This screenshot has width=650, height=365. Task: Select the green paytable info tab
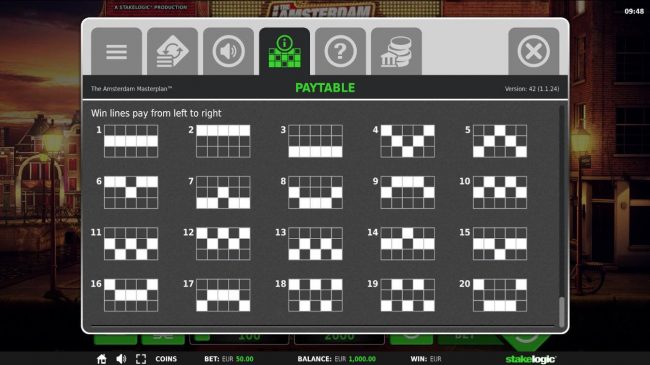[284, 51]
